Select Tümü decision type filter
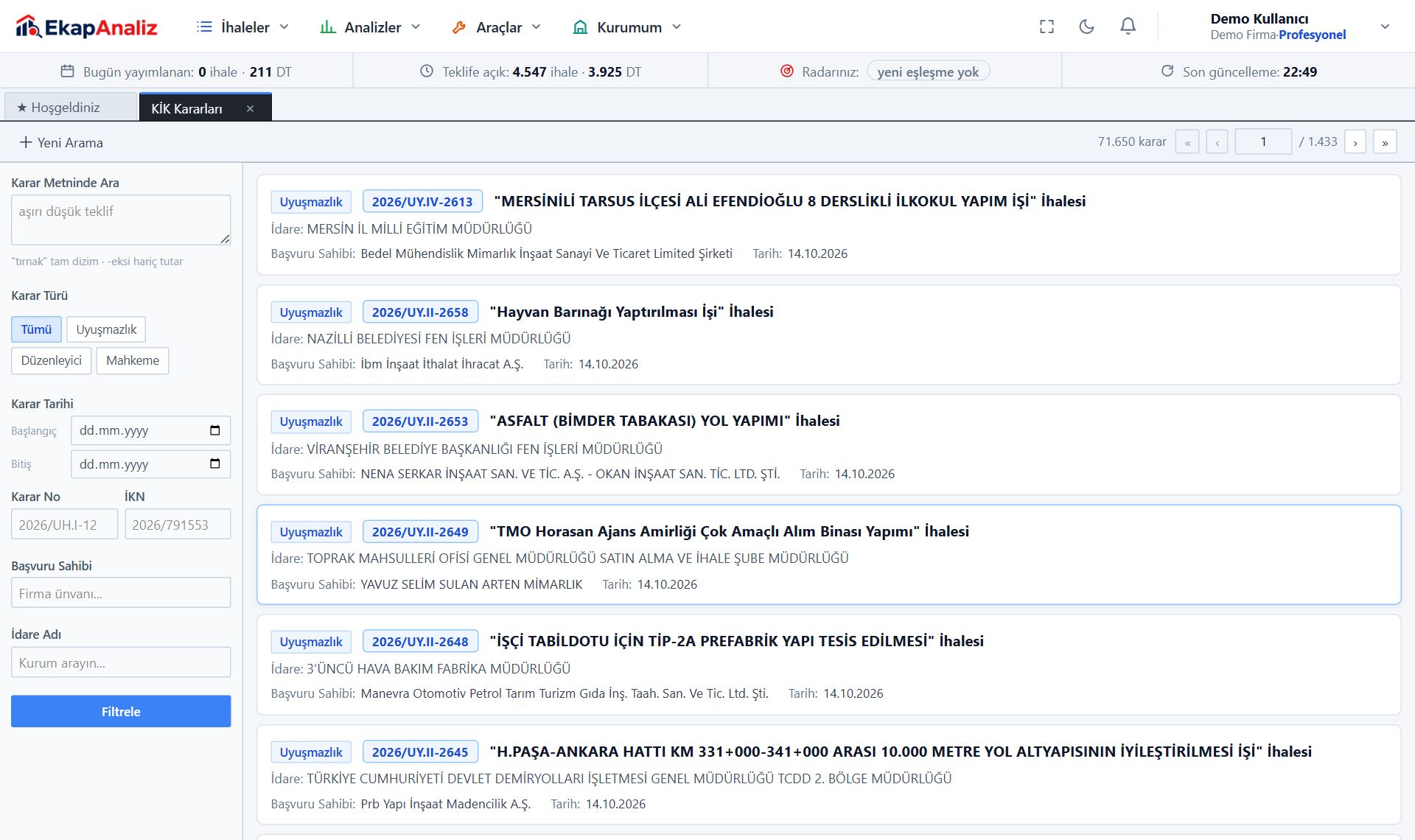This screenshot has height=840, width=1415. (36, 329)
